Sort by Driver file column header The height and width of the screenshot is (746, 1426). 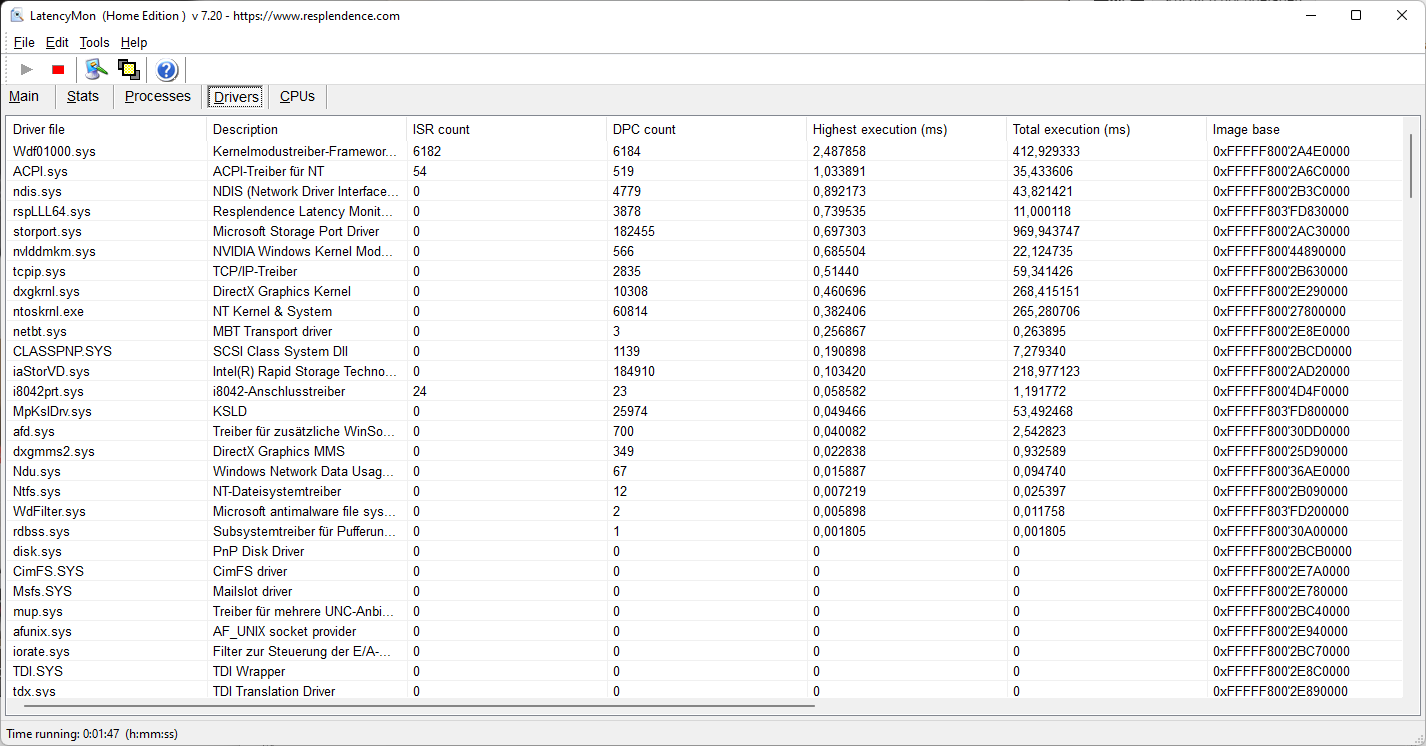tap(106, 129)
